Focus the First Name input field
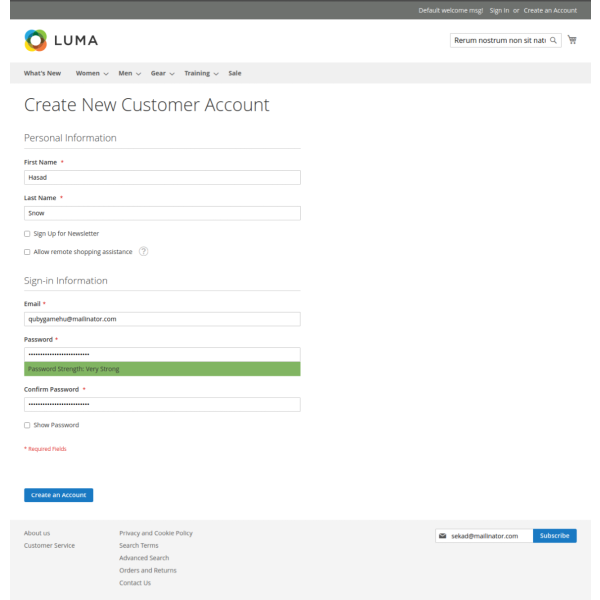The height and width of the screenshot is (600, 600). point(162,177)
